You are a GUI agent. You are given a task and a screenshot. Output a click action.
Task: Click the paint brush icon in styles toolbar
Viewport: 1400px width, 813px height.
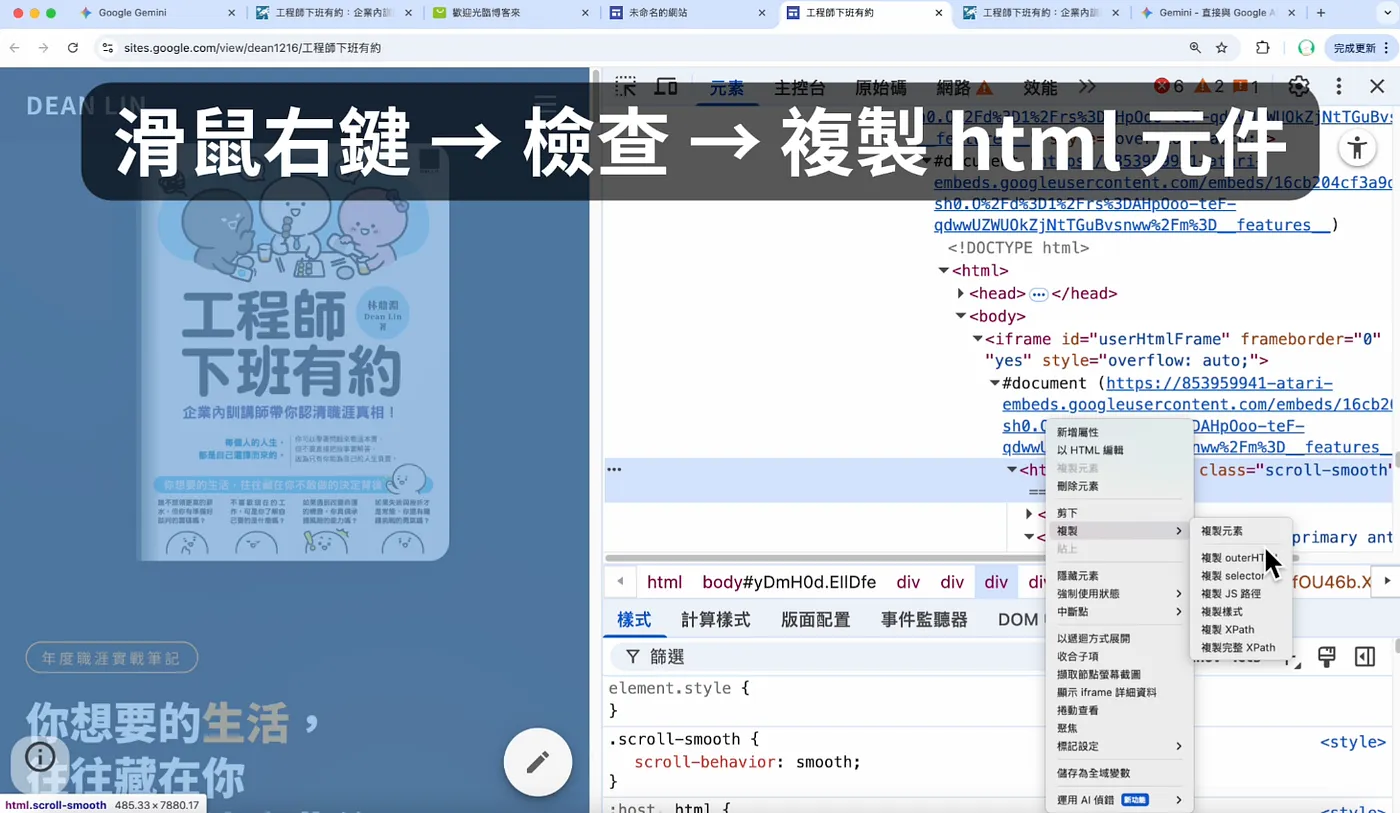point(1327,657)
